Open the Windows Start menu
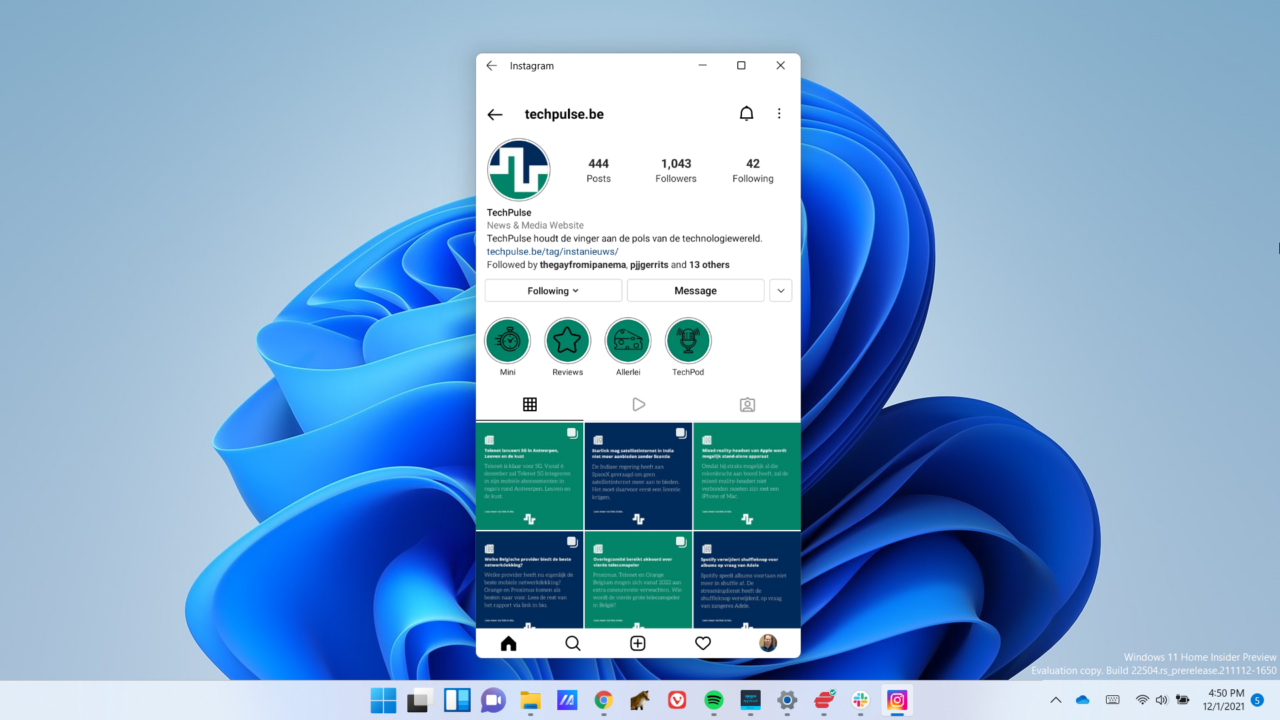 click(383, 700)
